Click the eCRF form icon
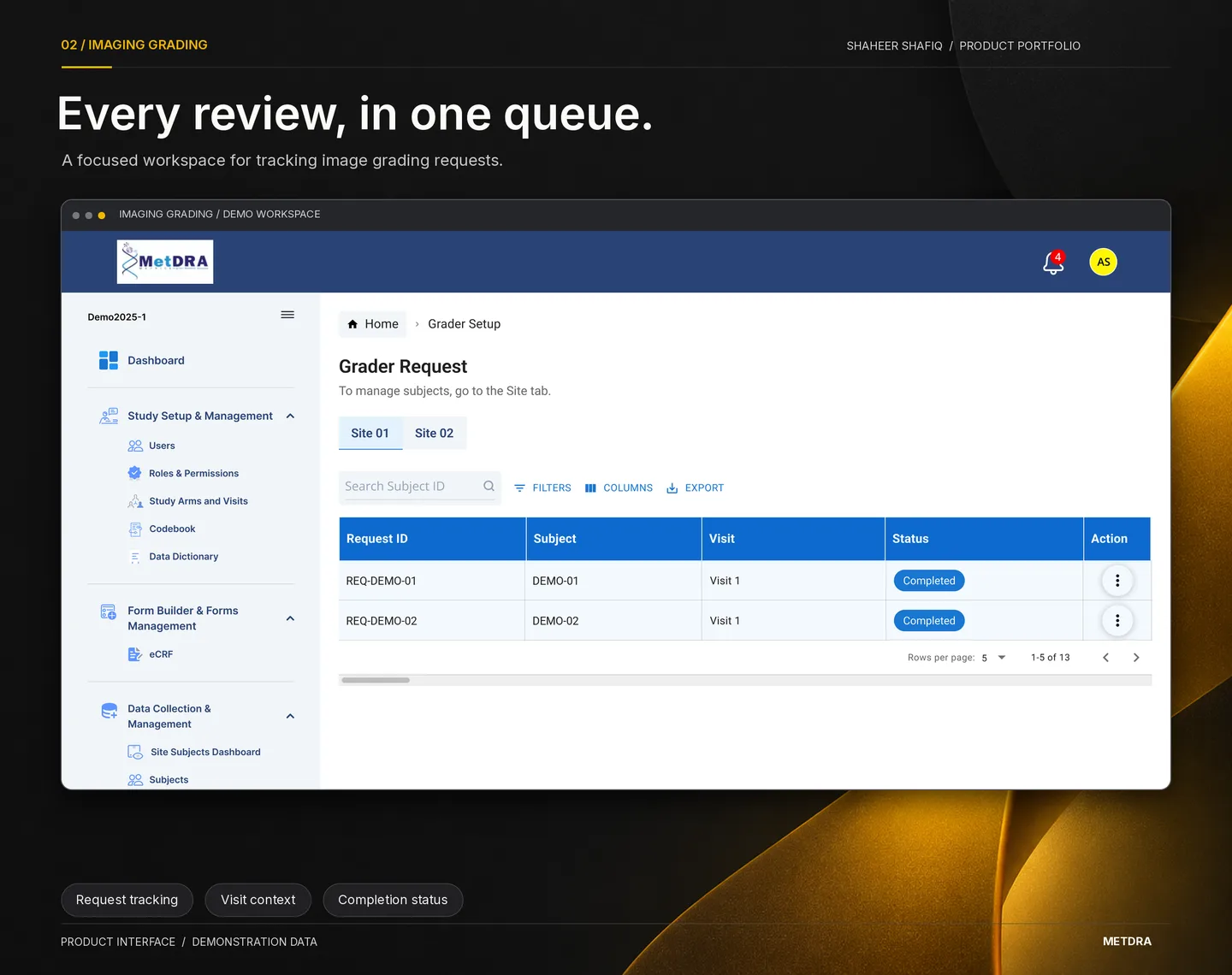Image resolution: width=1232 pixels, height=975 pixels. tap(135, 654)
